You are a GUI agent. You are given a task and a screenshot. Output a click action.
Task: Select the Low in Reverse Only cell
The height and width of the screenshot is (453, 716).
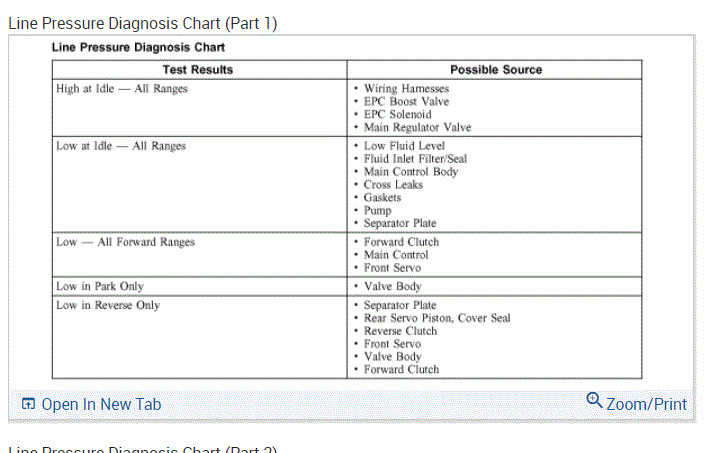pos(108,305)
